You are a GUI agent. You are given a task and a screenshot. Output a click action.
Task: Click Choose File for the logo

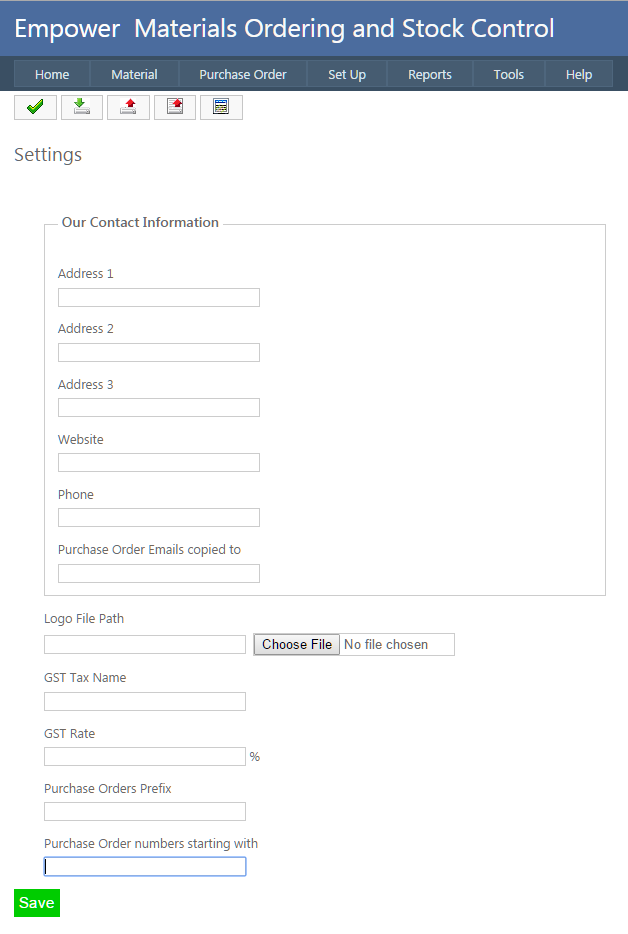click(297, 645)
